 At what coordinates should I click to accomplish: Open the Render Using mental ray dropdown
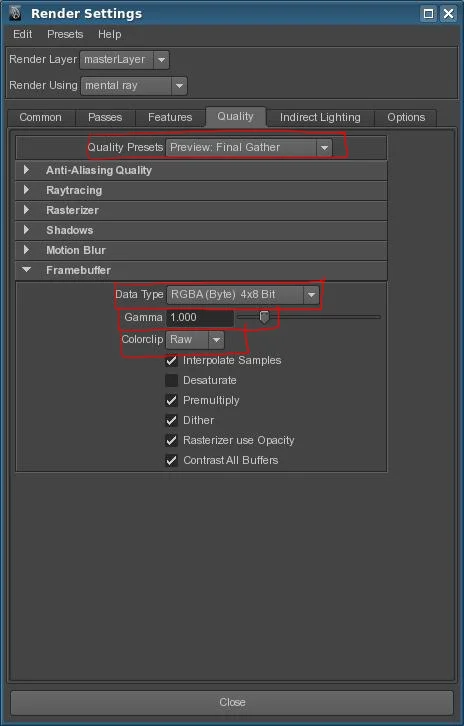tap(134, 86)
